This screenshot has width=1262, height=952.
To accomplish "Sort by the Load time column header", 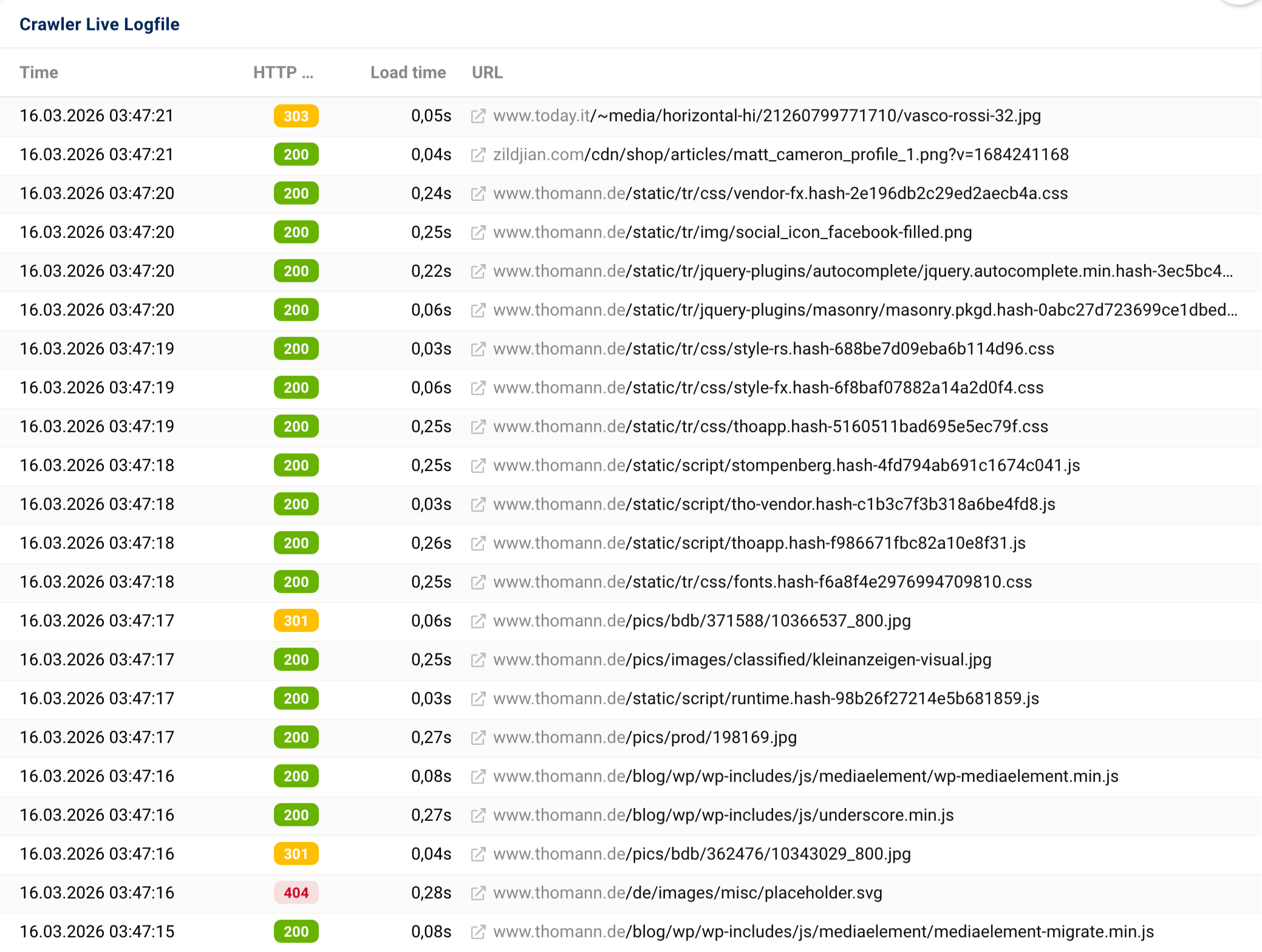I will point(408,72).
